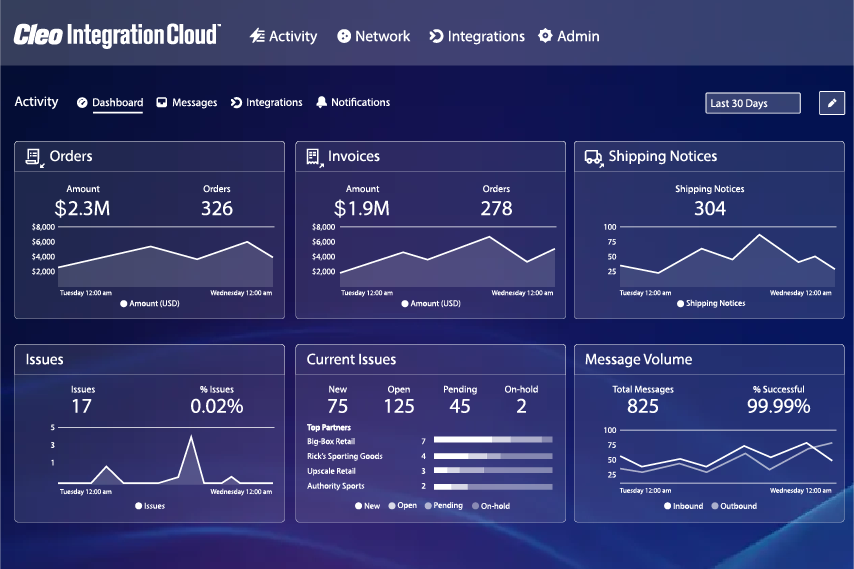Select the Rick's Sporting Goods partner name
Image resolution: width=854 pixels, height=569 pixels.
coord(345,456)
